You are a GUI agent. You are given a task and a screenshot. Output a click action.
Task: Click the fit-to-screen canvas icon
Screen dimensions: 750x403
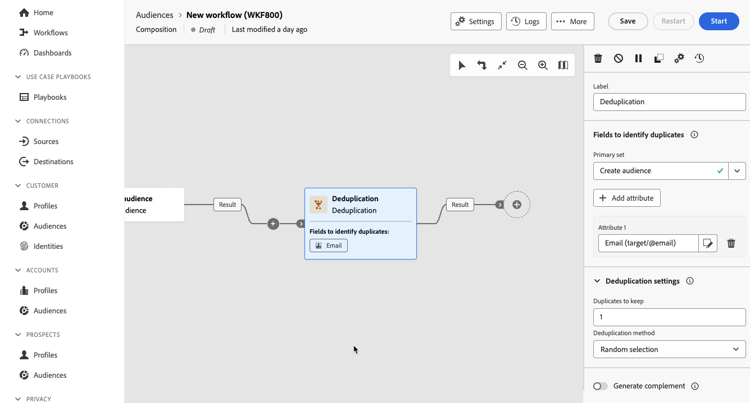[x=502, y=65]
